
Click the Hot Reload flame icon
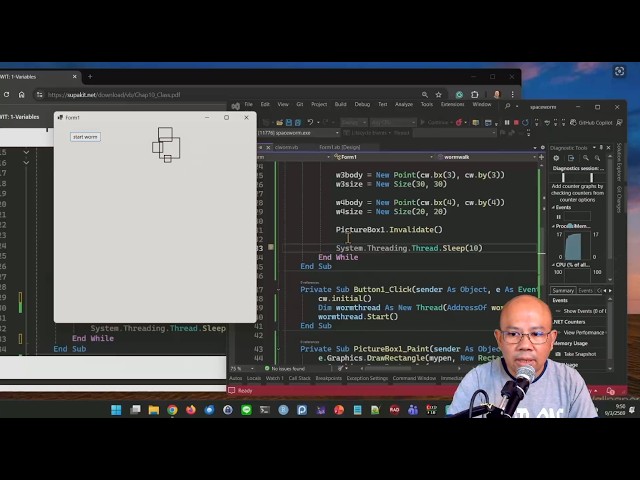pos(459,122)
